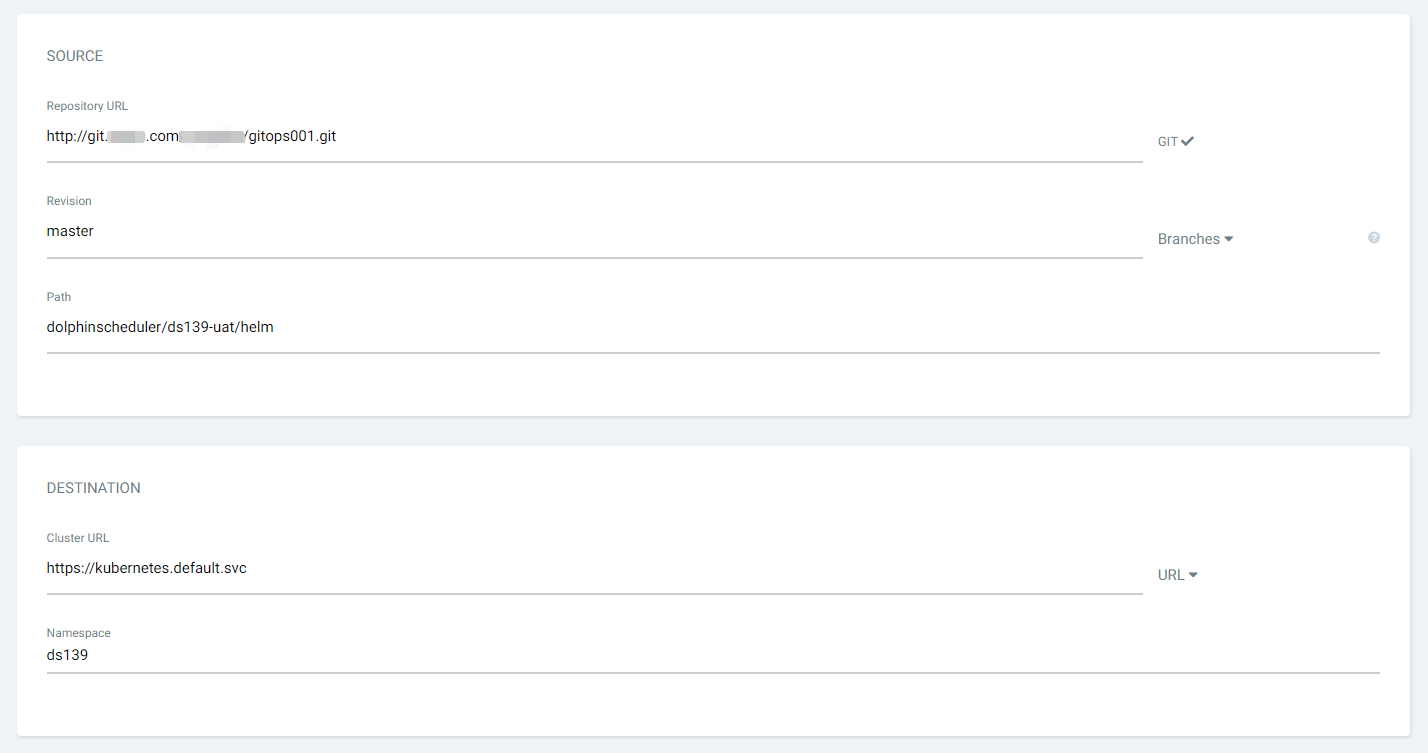1428x753 pixels.
Task: Click the Repository URL field label
Action: [x=87, y=106]
